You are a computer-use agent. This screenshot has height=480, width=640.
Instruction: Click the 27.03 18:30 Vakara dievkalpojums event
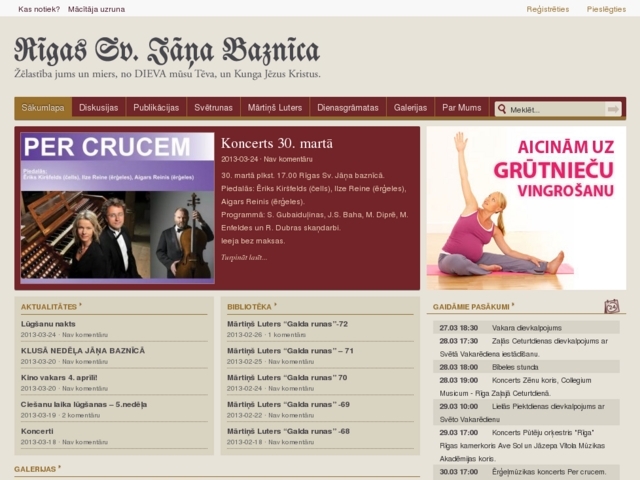526,328
